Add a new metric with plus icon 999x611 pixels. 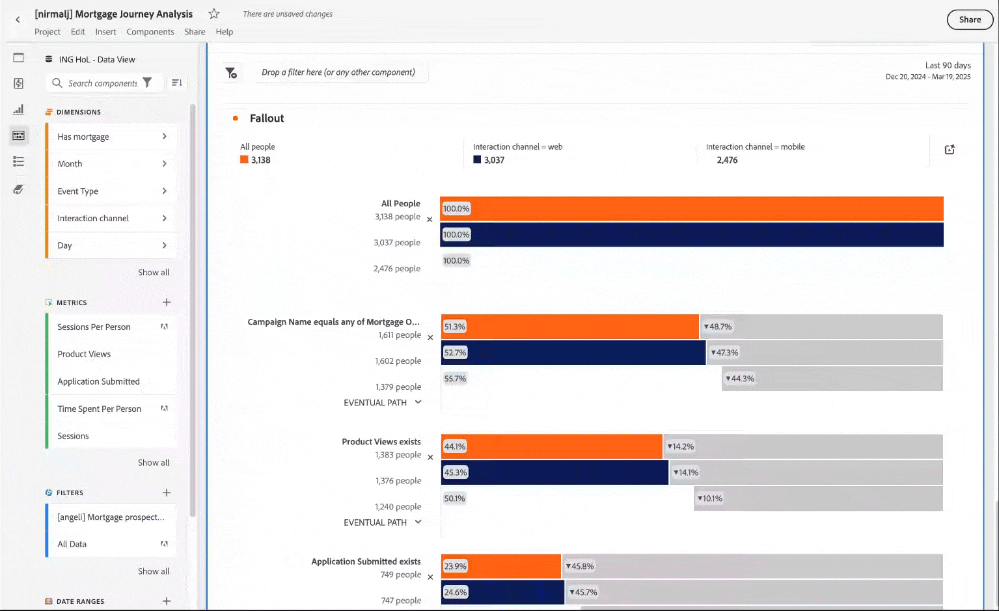pos(166,302)
